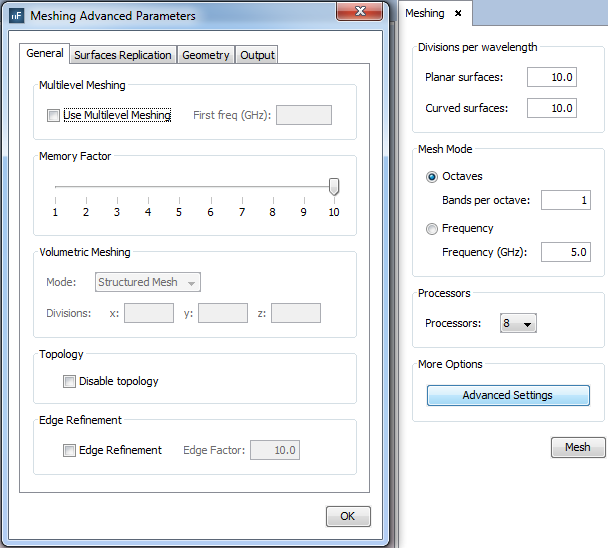Focus the Bands per octave field
Image resolution: width=608 pixels, height=548 pixels.
[x=565, y=200]
